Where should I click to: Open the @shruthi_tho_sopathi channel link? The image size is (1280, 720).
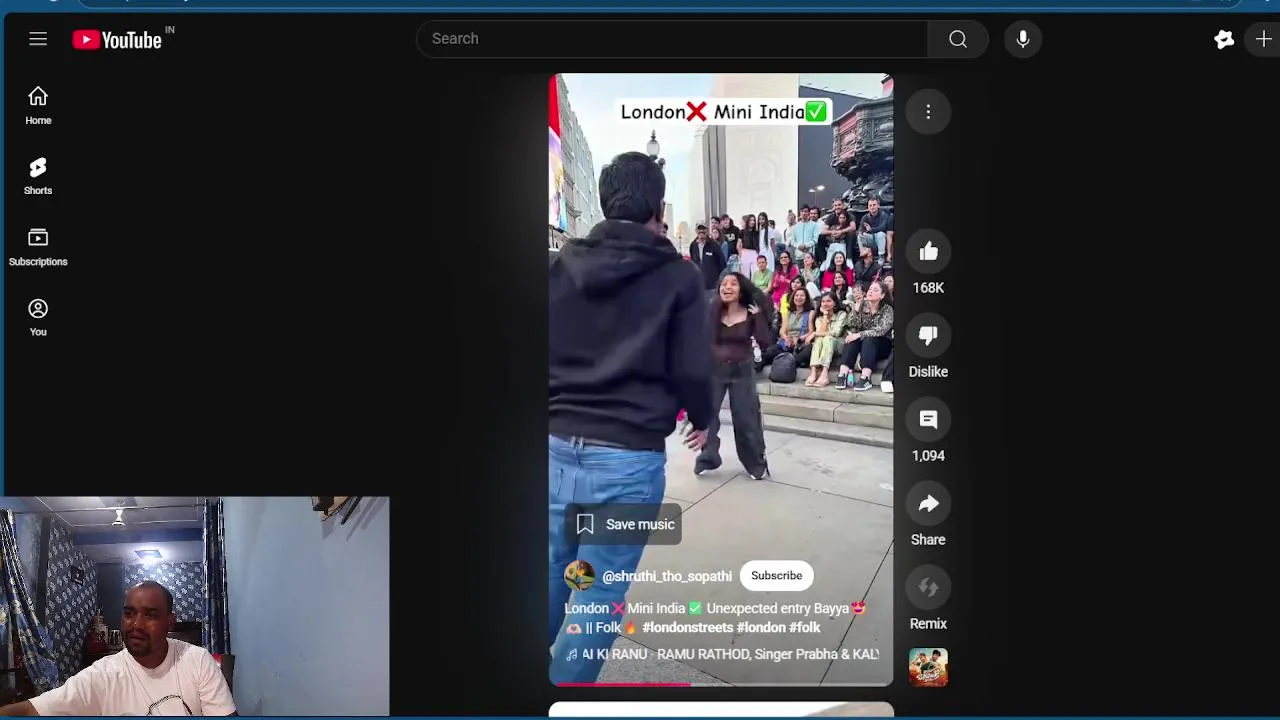667,576
